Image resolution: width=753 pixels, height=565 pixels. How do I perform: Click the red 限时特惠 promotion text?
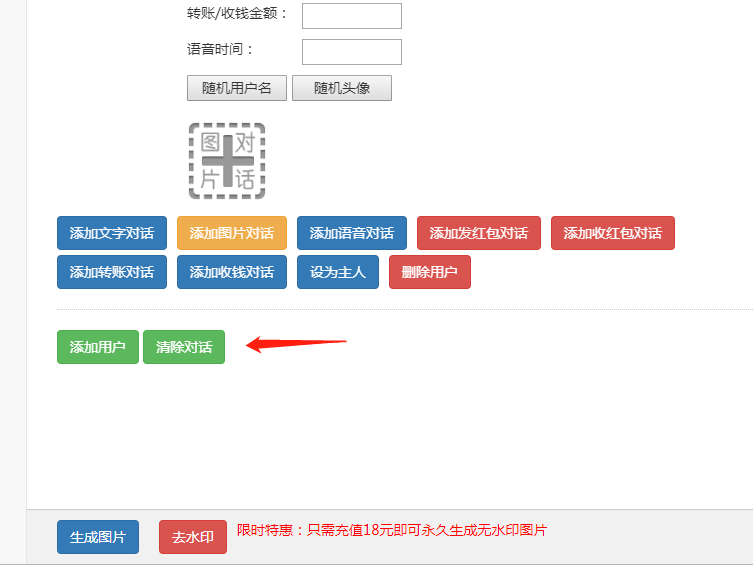392,530
